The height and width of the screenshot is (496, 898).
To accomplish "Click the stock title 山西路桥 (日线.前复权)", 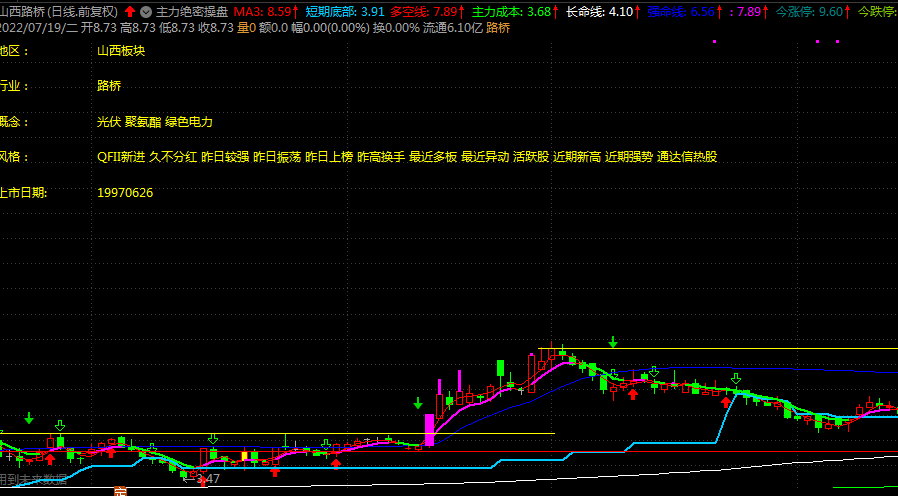I will coord(59,11).
